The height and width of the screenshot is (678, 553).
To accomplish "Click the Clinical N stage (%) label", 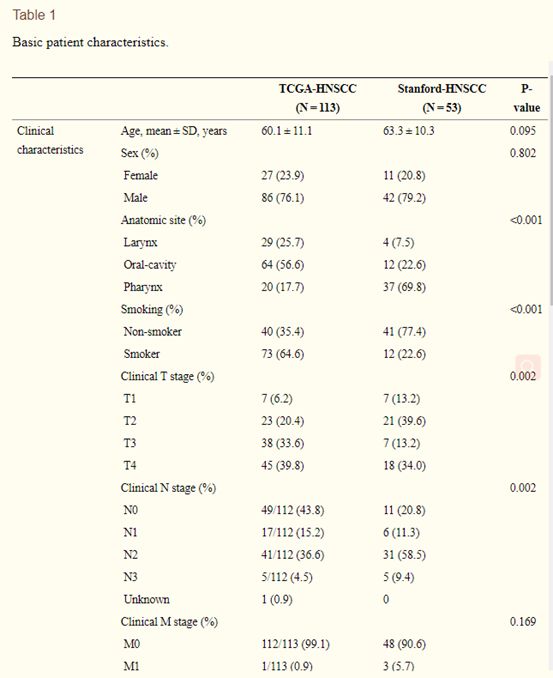I will pos(168,488).
